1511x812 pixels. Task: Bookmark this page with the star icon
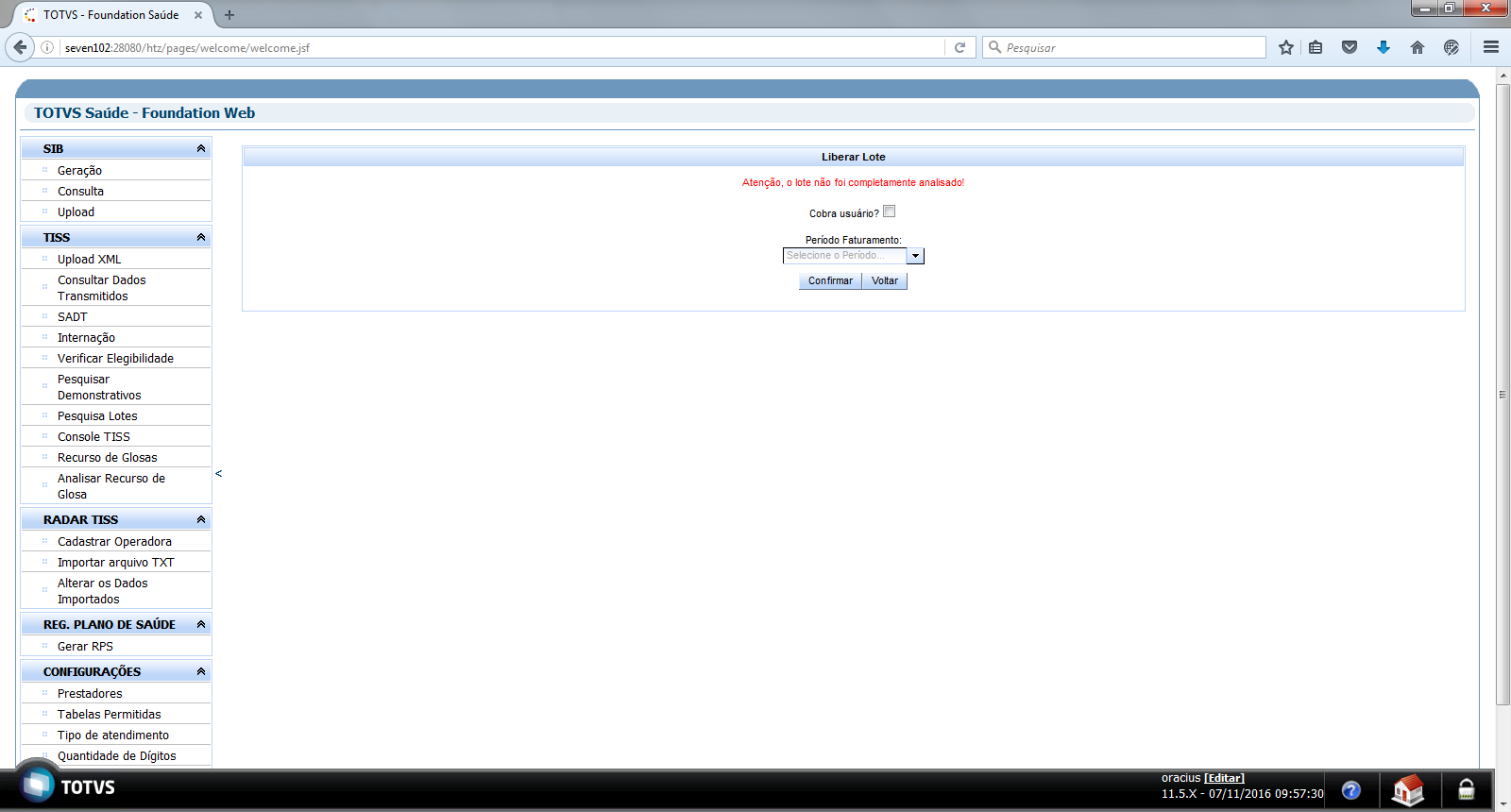coord(1286,47)
